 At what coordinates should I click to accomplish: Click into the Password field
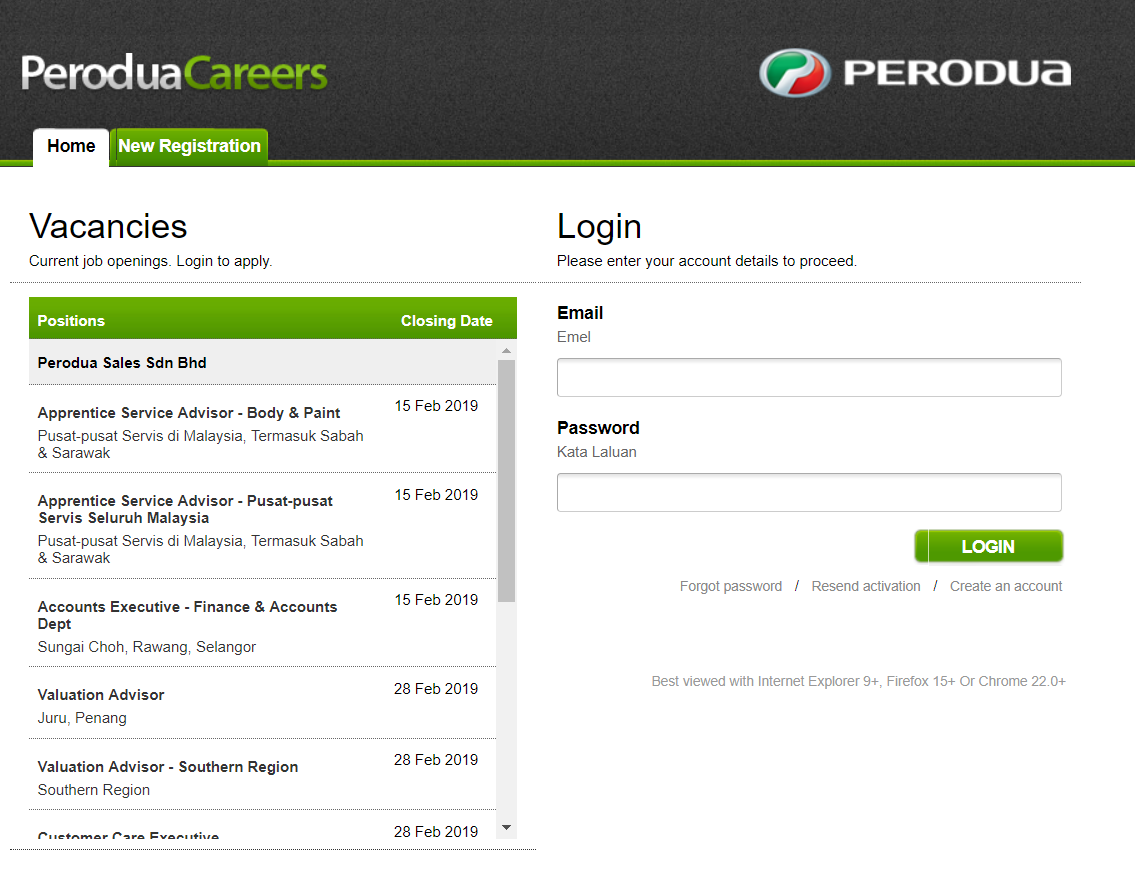pyautogui.click(x=809, y=493)
